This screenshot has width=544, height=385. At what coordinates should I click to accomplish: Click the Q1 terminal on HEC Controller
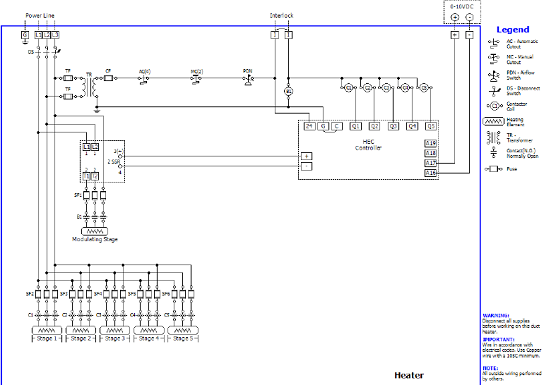click(355, 127)
